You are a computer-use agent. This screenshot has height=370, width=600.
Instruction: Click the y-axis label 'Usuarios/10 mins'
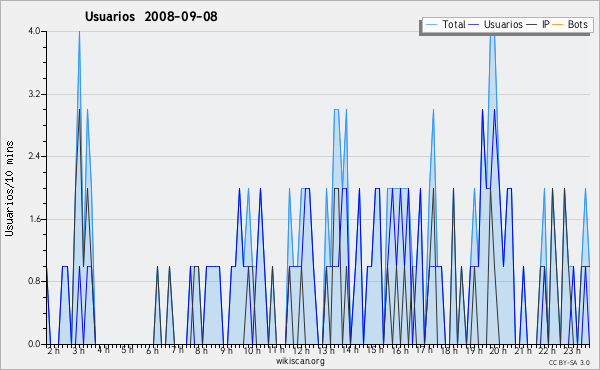tap(9, 188)
